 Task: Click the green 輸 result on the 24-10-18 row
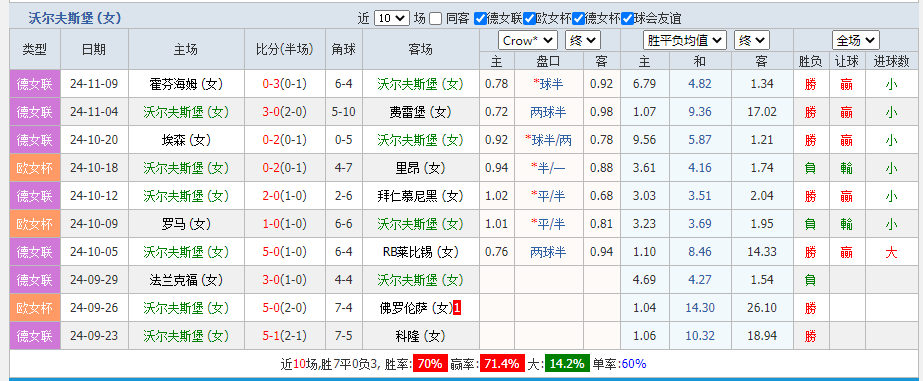[846, 168]
